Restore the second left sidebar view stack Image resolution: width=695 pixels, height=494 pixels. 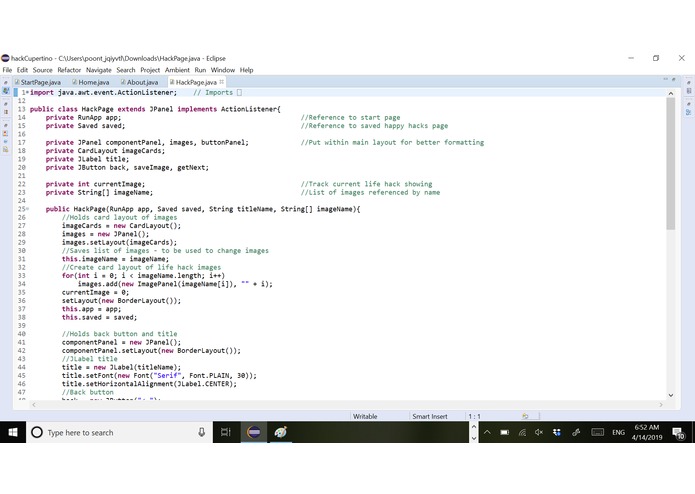6,104
